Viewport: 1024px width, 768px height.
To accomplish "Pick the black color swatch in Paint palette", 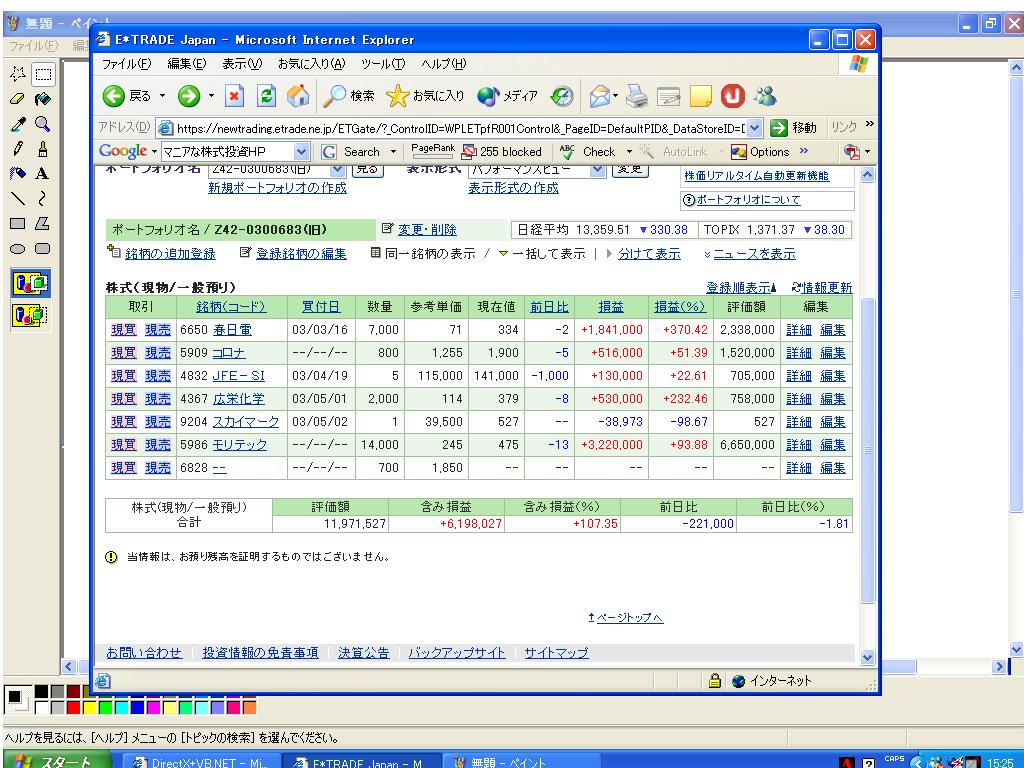I will pos(42,691).
